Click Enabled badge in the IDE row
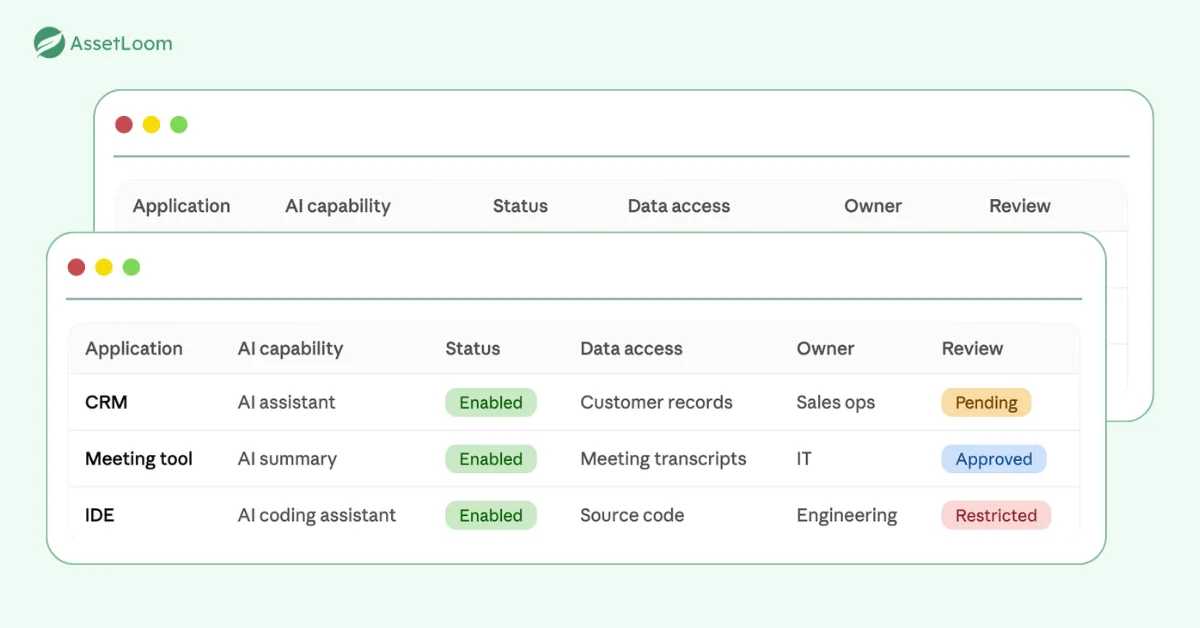Image resolution: width=1200 pixels, height=628 pixels. click(491, 515)
